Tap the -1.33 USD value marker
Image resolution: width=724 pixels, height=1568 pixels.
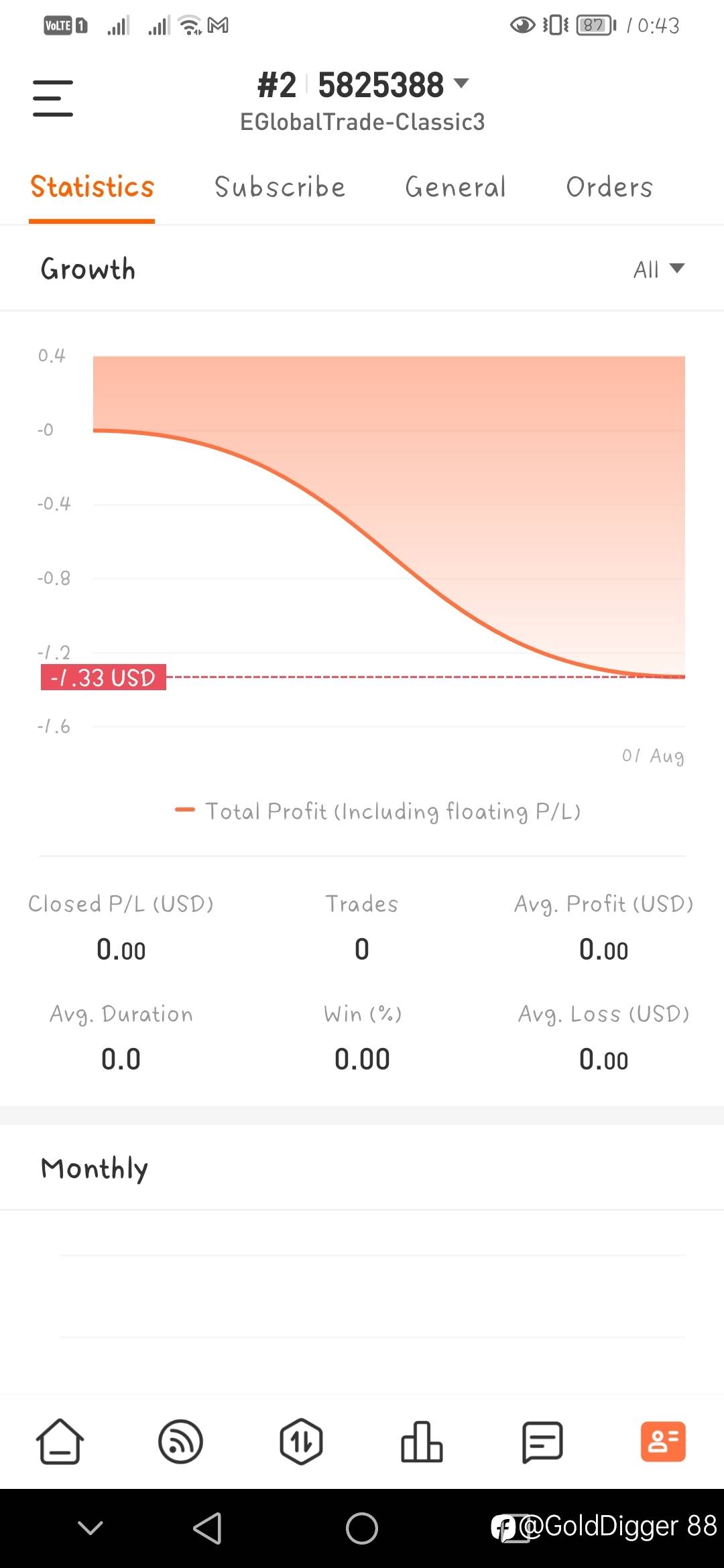pyautogui.click(x=103, y=677)
